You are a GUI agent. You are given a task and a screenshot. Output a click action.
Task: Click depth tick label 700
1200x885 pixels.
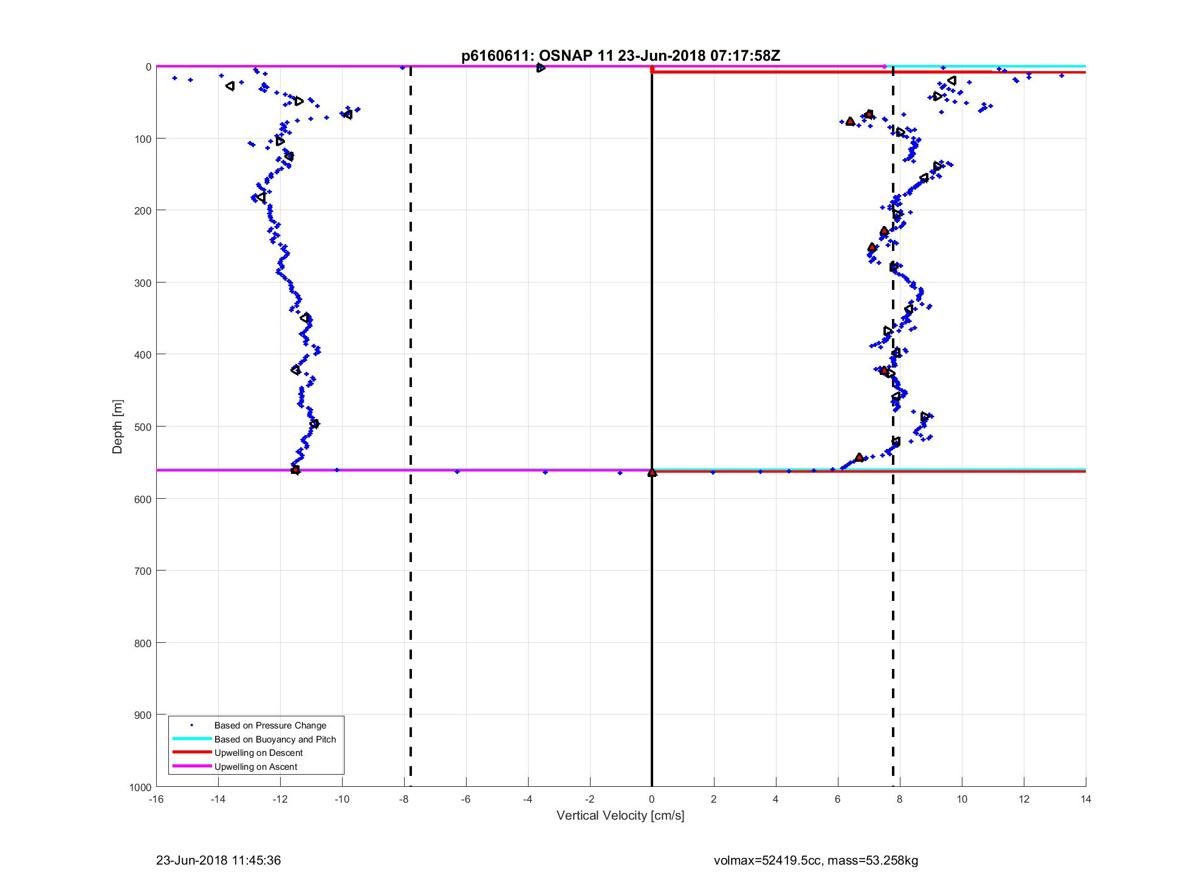[x=142, y=571]
